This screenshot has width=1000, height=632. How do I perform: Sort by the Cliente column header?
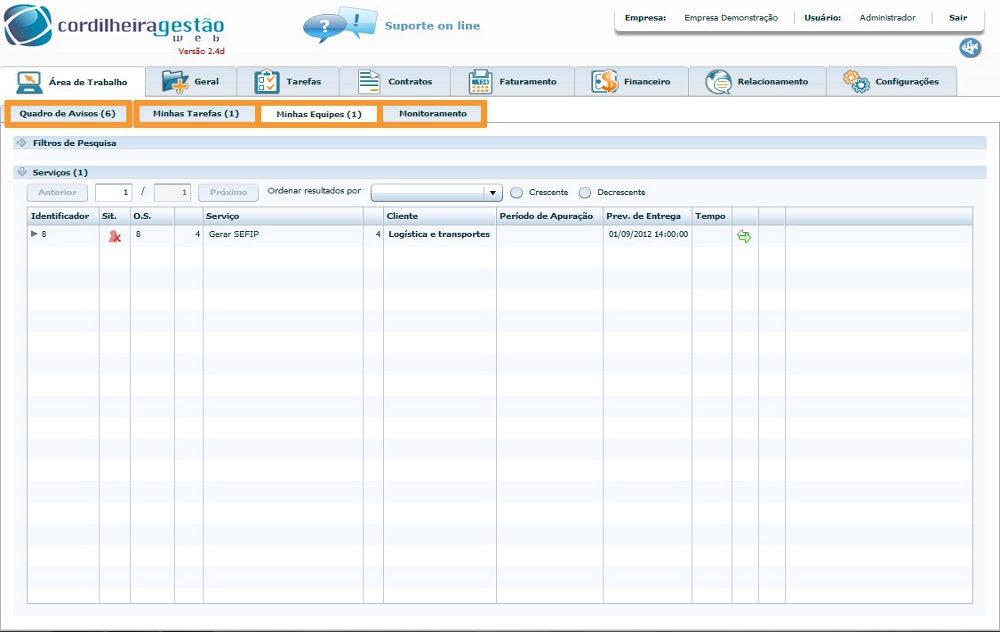439,216
